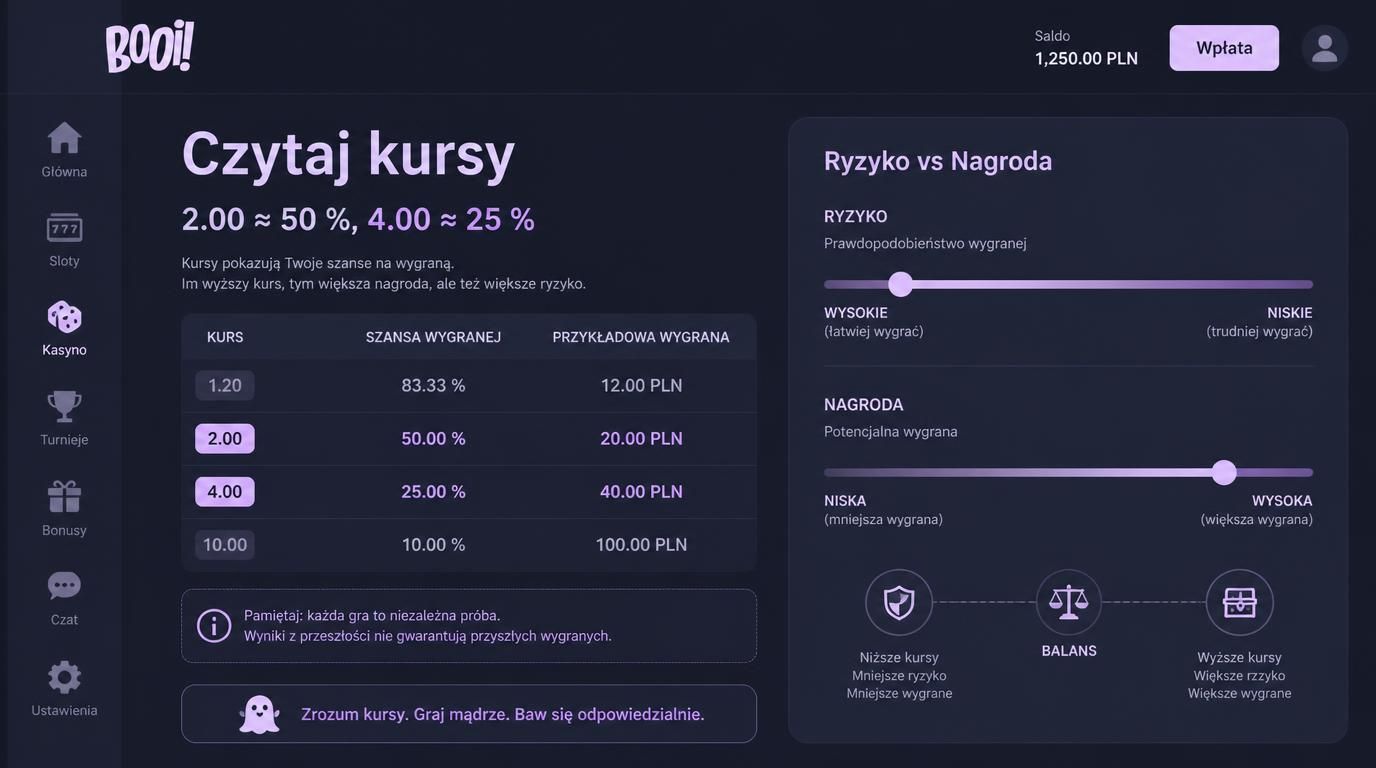Click the 20.00 PLN example win
1376x768 pixels.
641,439
